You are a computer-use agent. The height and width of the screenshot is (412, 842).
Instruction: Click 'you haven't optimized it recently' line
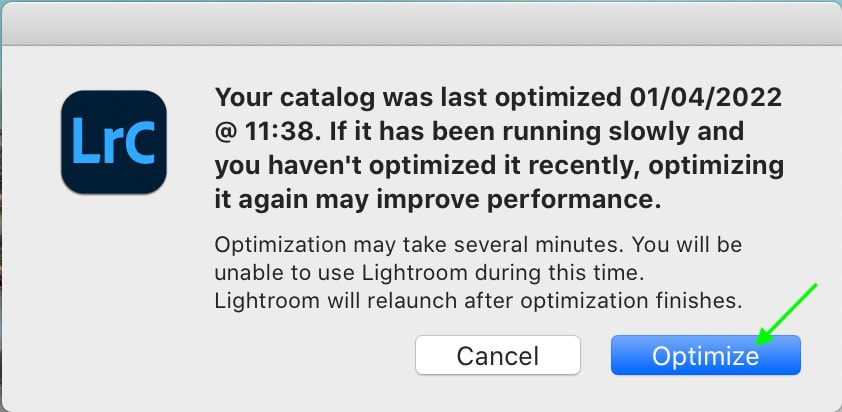click(x=426, y=166)
